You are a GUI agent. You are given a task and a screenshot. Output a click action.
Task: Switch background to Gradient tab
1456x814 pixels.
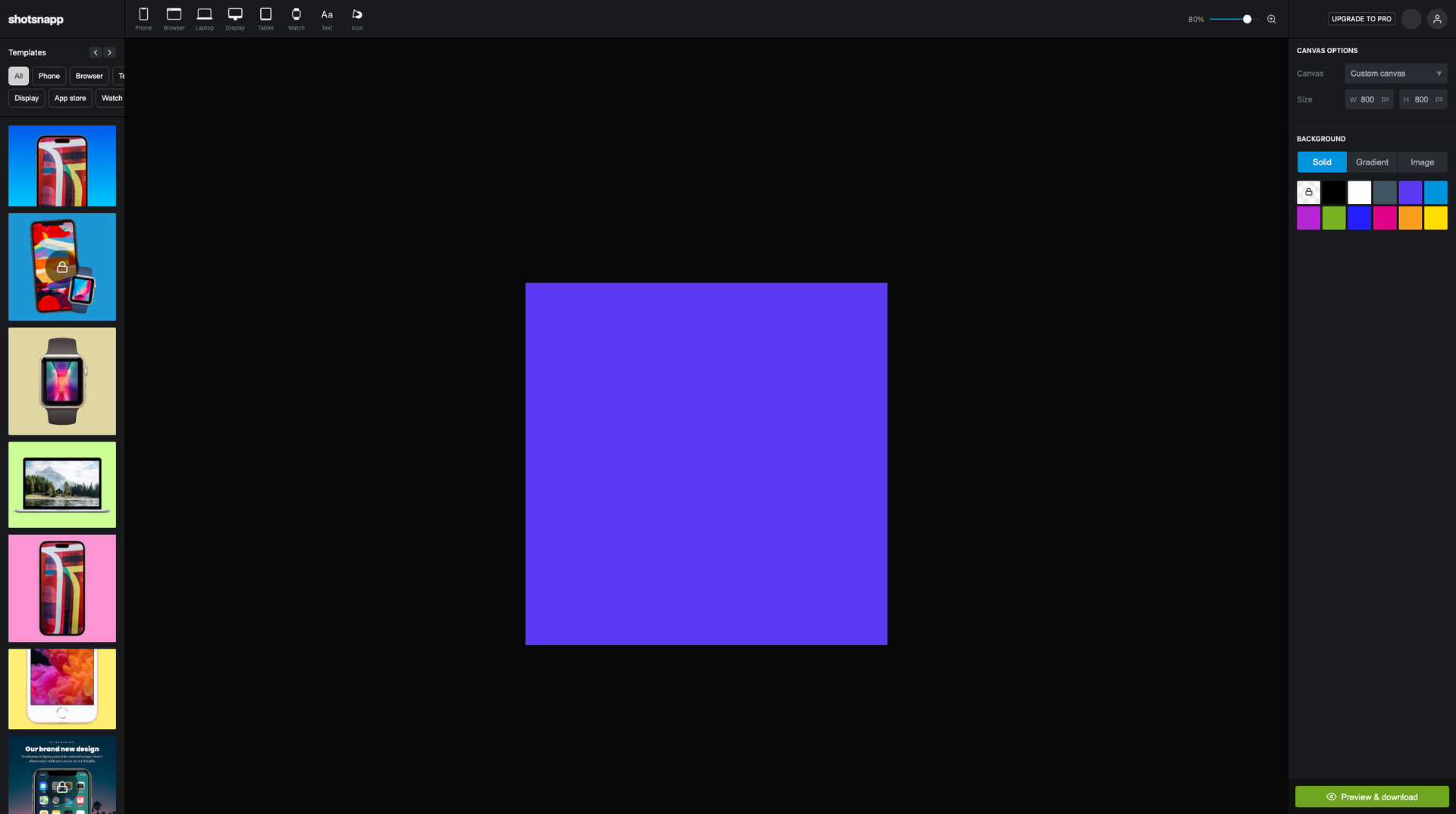(x=1372, y=162)
